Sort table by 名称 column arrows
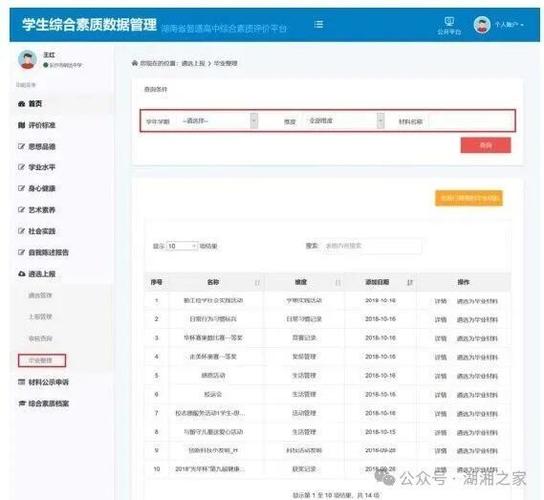Image resolution: width=544 pixels, height=500 pixels. (x=257, y=282)
